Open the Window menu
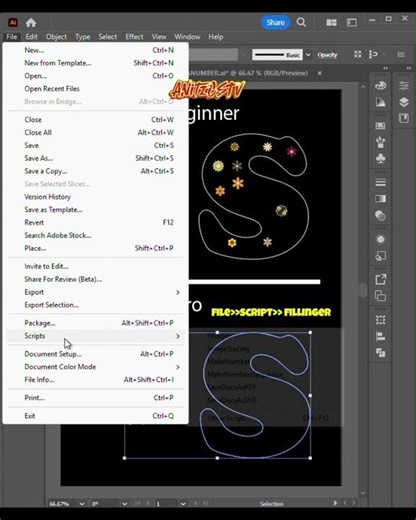 click(x=187, y=37)
